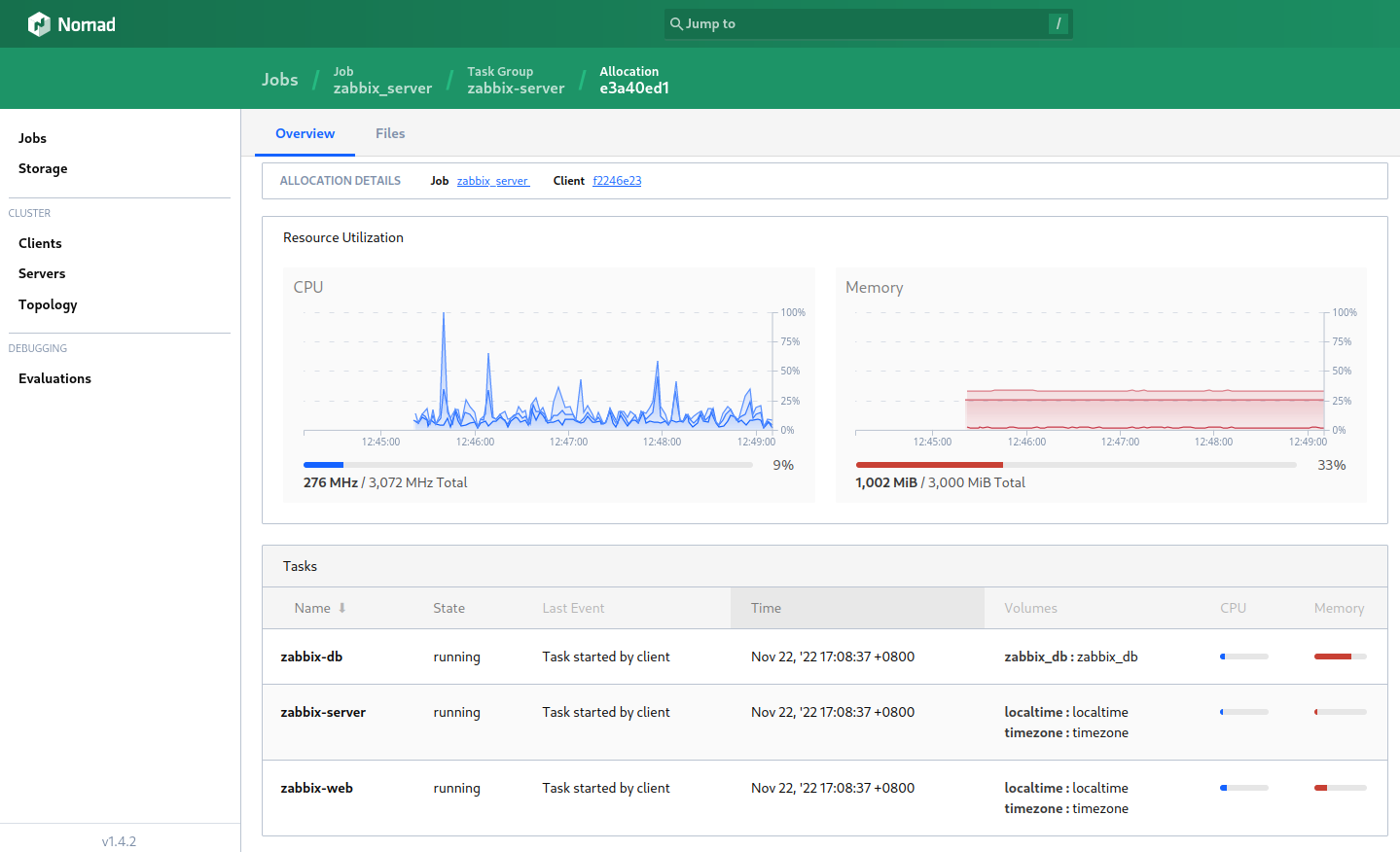Switch to the Files tab
1400x852 pixels.
390,133
